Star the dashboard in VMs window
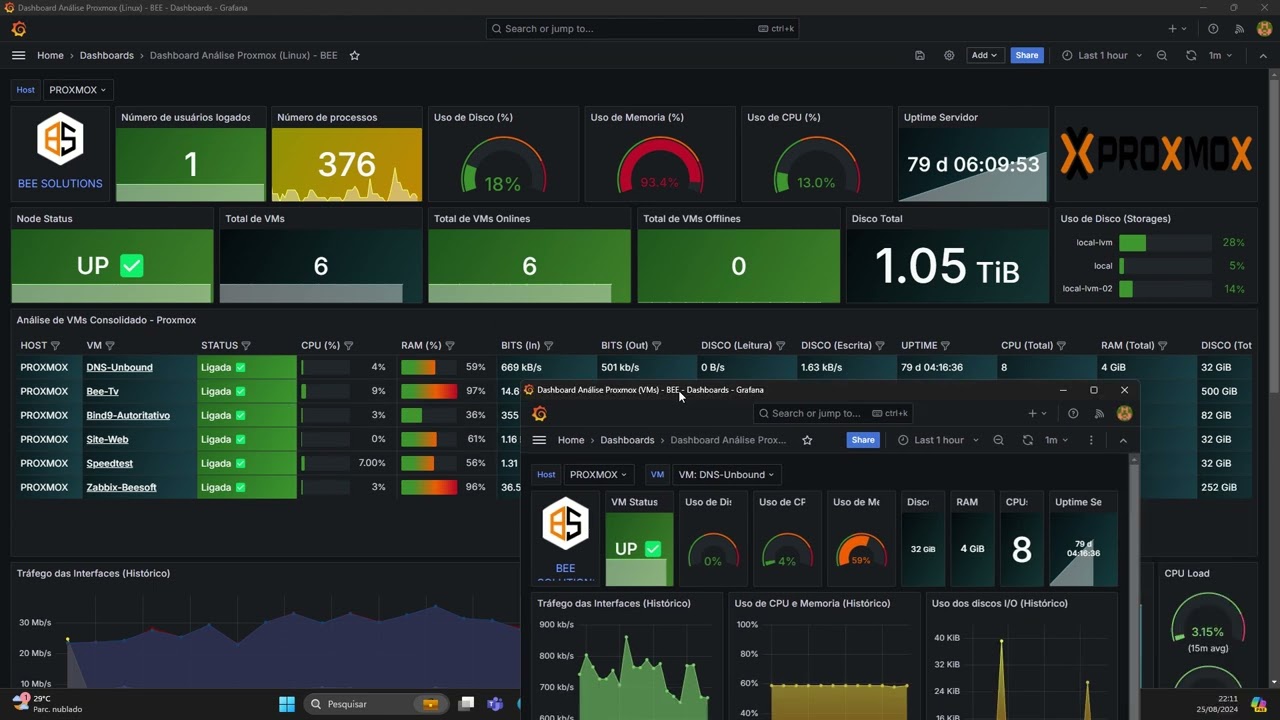Screen dimensions: 1280x720 click(x=807, y=440)
